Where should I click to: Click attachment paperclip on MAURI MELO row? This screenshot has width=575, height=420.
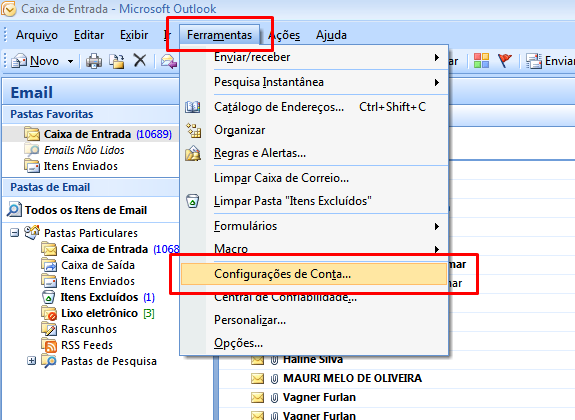click(x=274, y=379)
